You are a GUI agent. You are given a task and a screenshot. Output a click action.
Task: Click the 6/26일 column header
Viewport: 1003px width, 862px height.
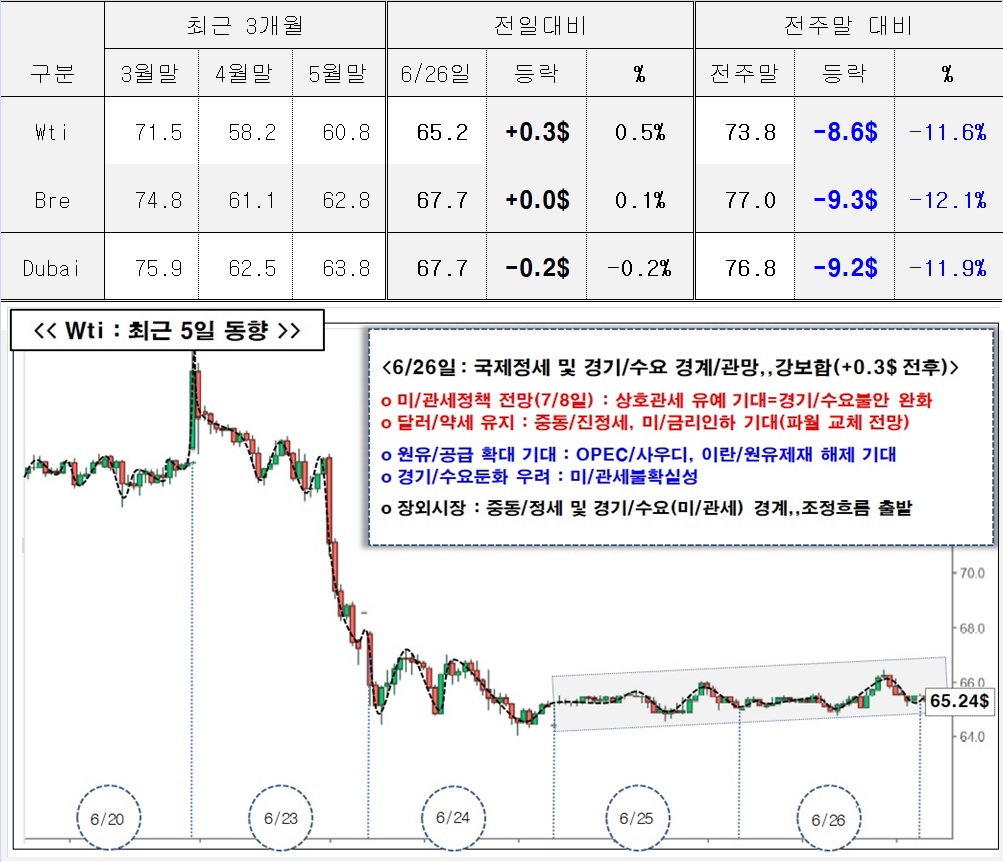point(436,73)
